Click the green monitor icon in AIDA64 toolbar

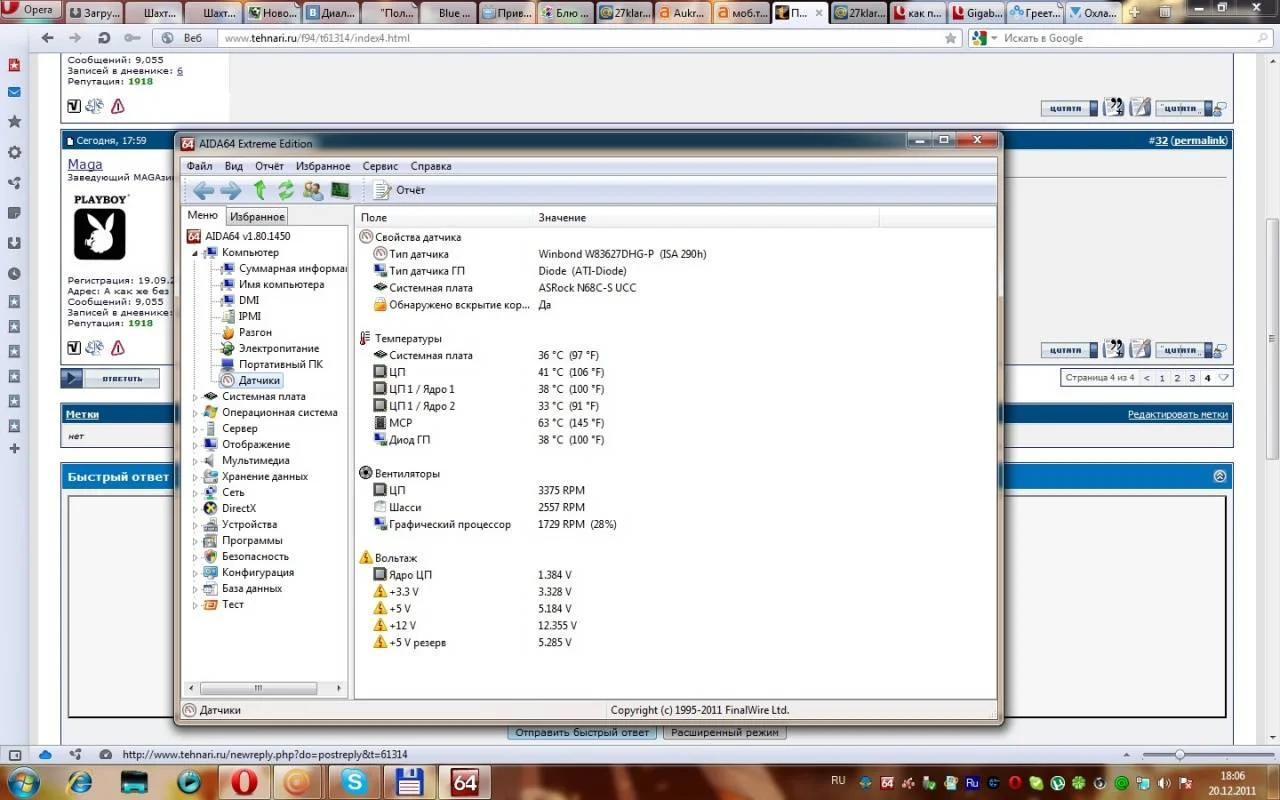click(x=340, y=190)
